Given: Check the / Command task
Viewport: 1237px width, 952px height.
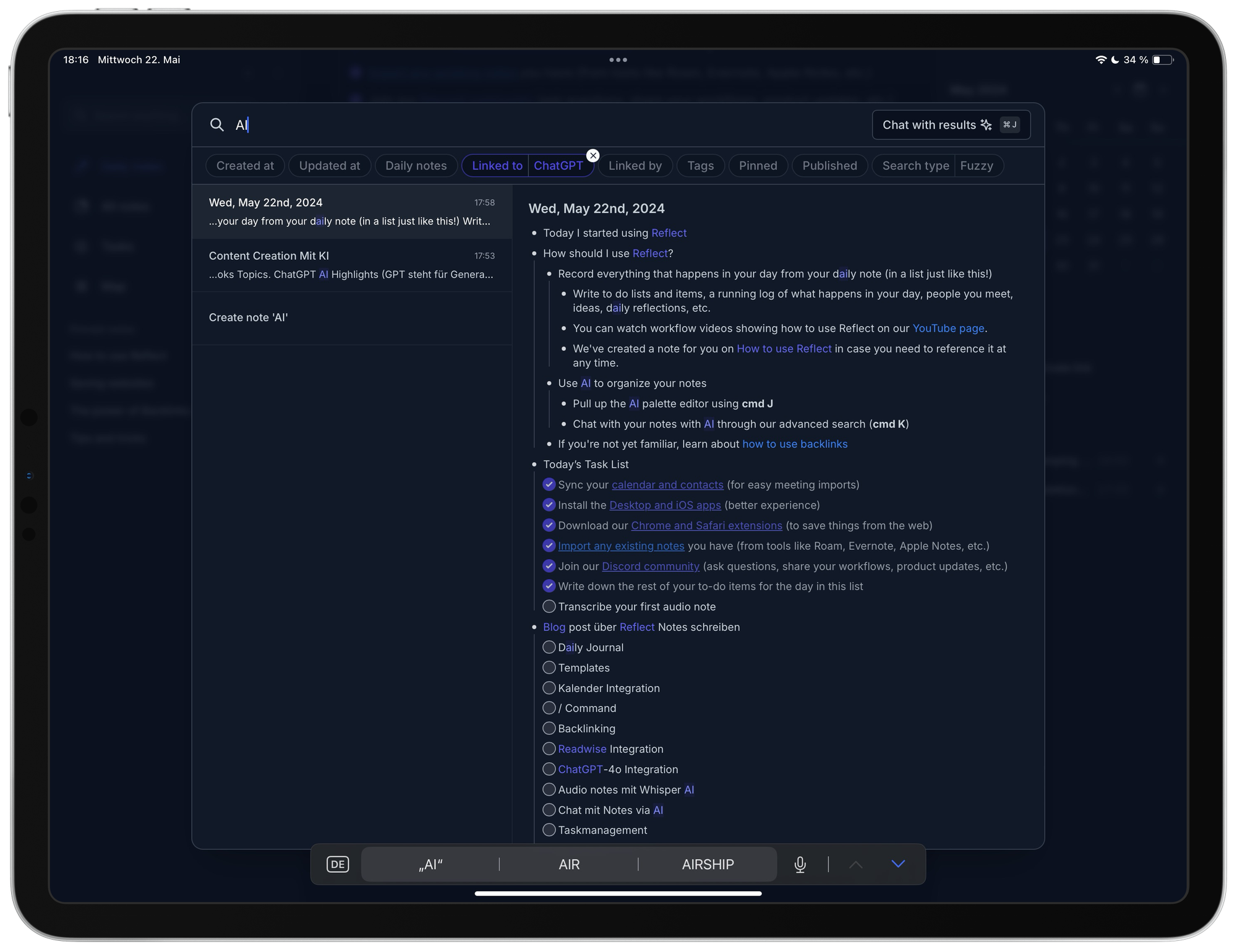Looking at the screenshot, I should click(x=549, y=708).
